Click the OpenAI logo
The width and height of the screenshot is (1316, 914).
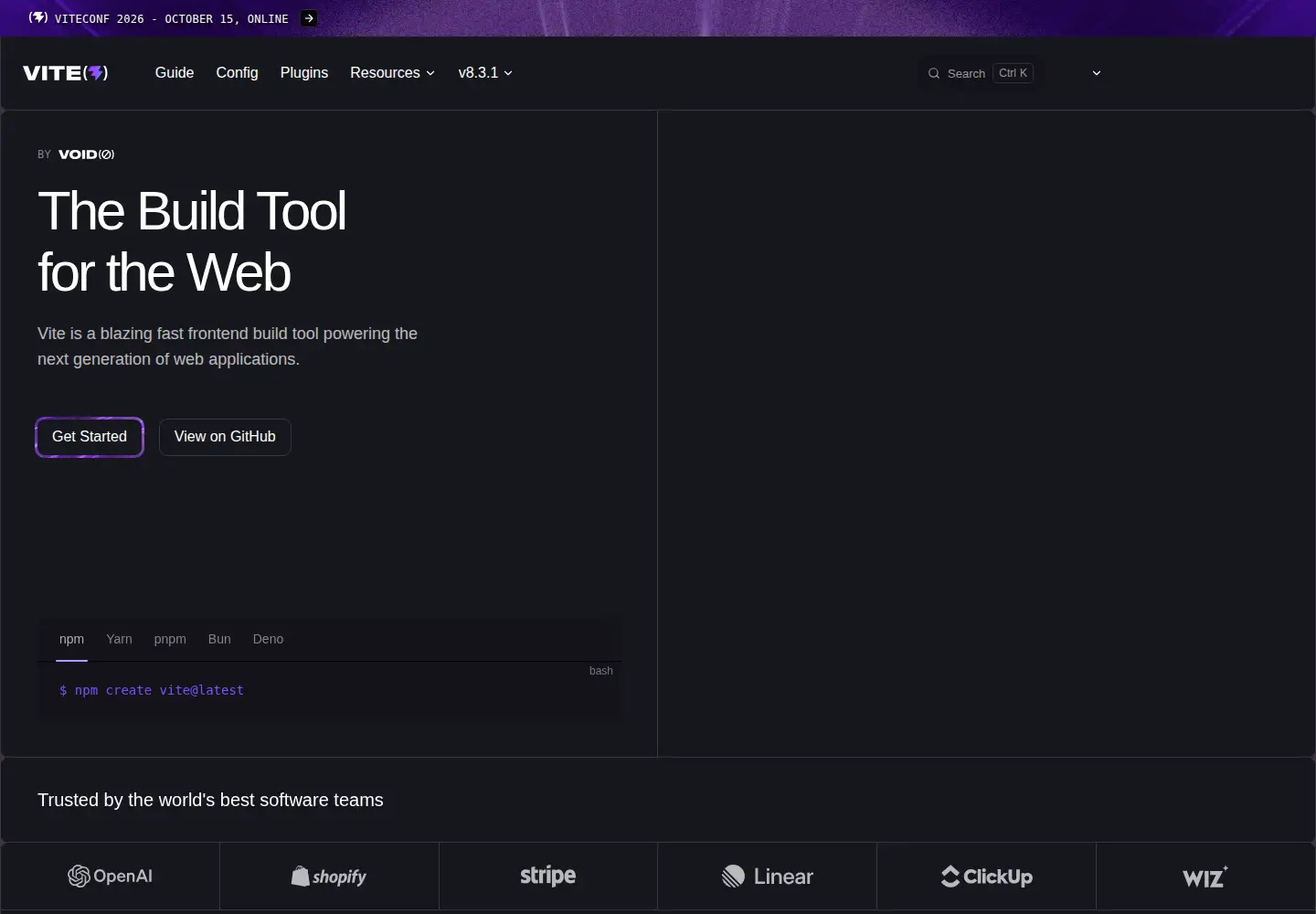click(110, 876)
